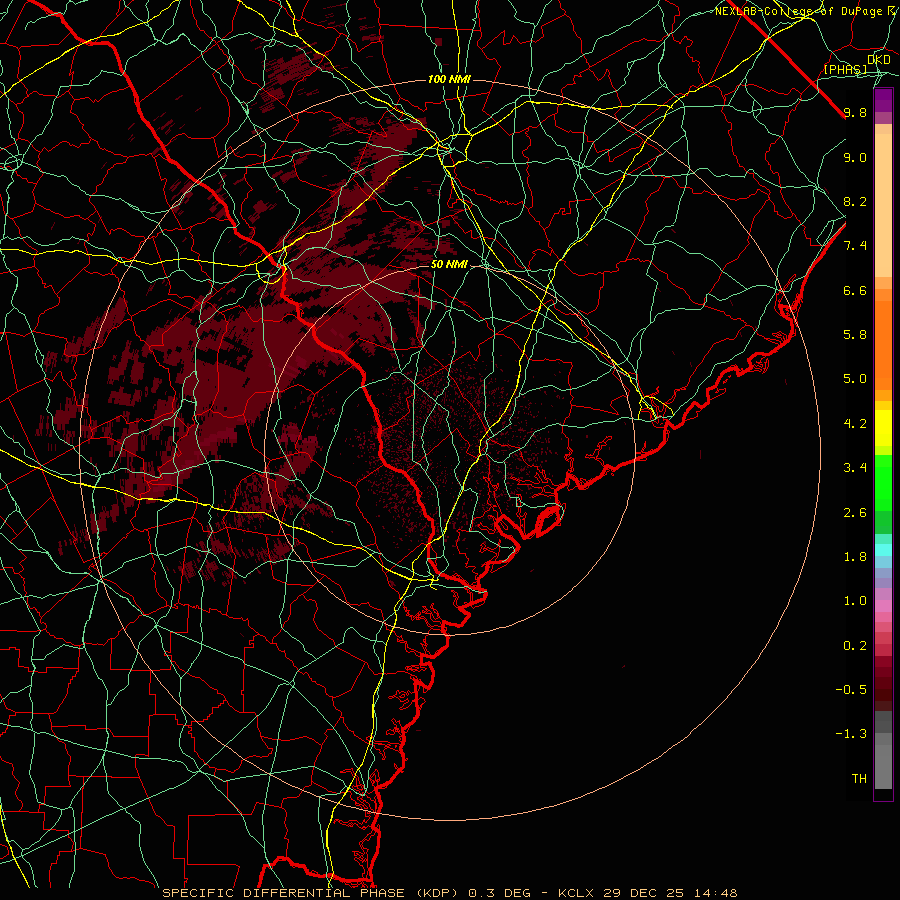Pick the bright yellow band on the color bar
Viewport: 900px width, 900px height.
[x=883, y=428]
